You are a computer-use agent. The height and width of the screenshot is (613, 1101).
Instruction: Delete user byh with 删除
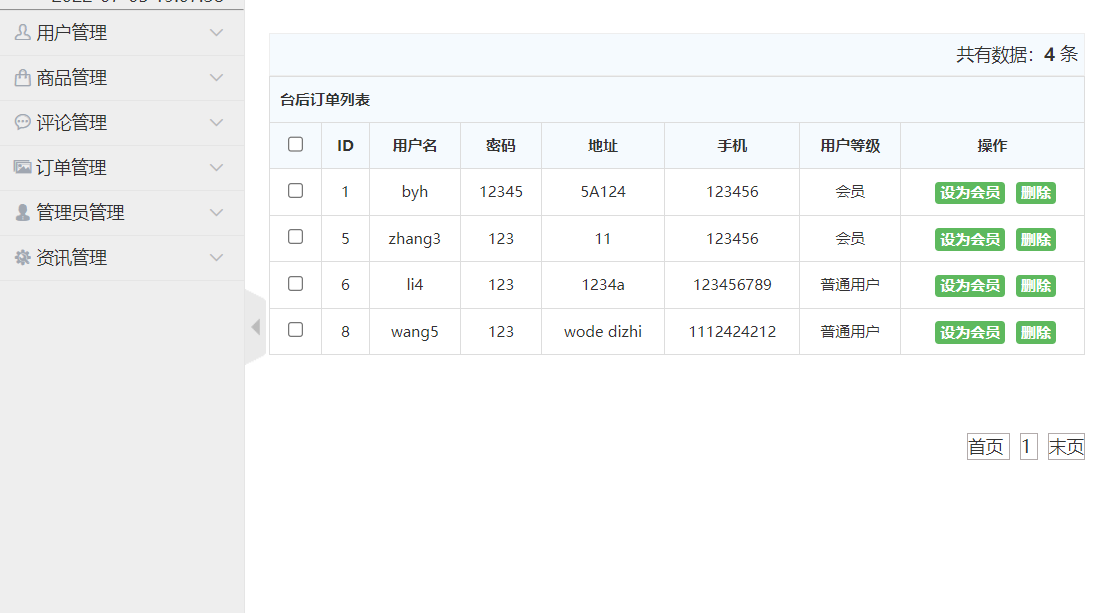[1036, 192]
